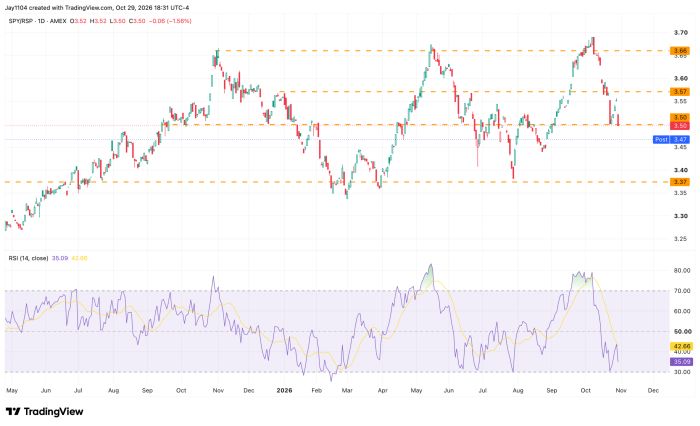Click the purple 35.09 RSI axis label
700x426 pixels.
(x=682, y=362)
